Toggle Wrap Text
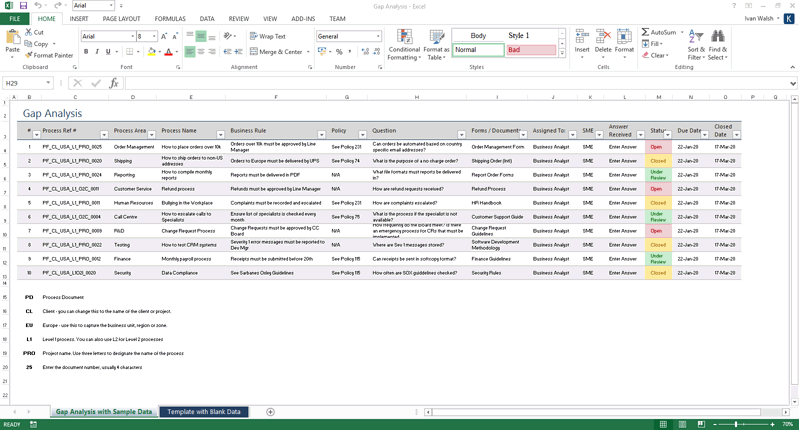The height and width of the screenshot is (430, 799). (268, 36)
